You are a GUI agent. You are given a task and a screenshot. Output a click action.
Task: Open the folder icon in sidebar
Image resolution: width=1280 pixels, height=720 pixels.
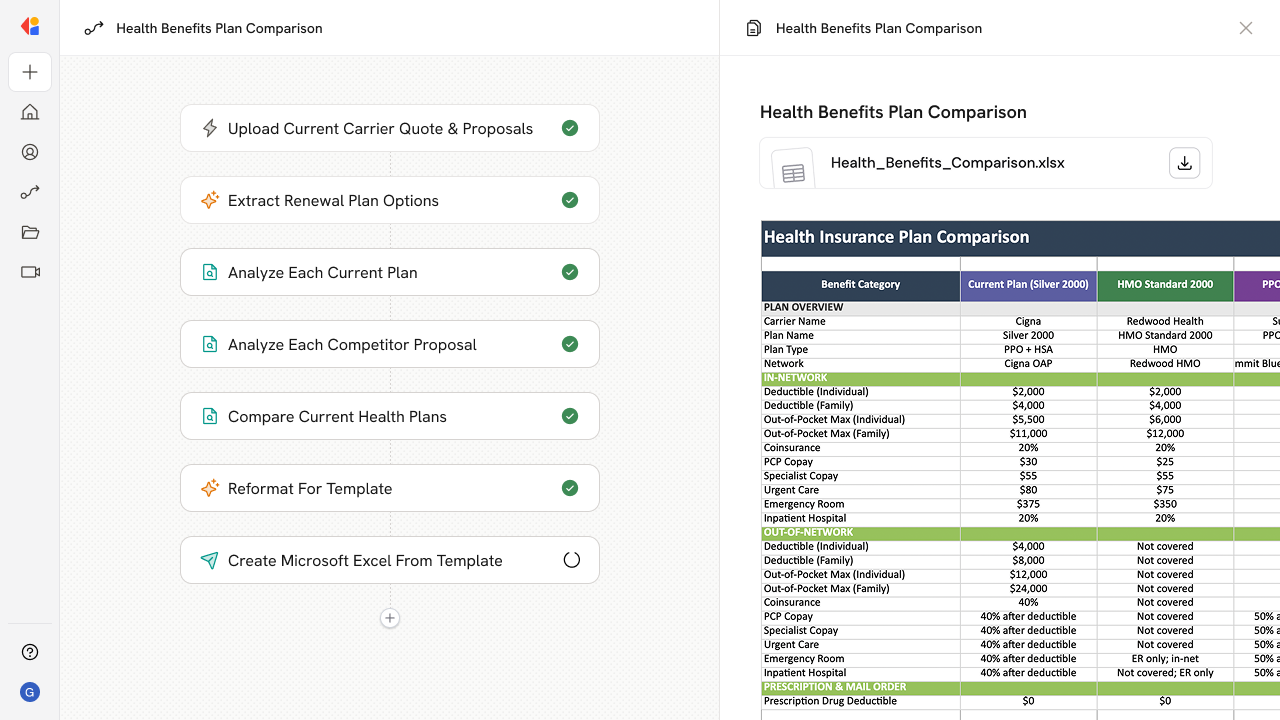click(x=30, y=232)
